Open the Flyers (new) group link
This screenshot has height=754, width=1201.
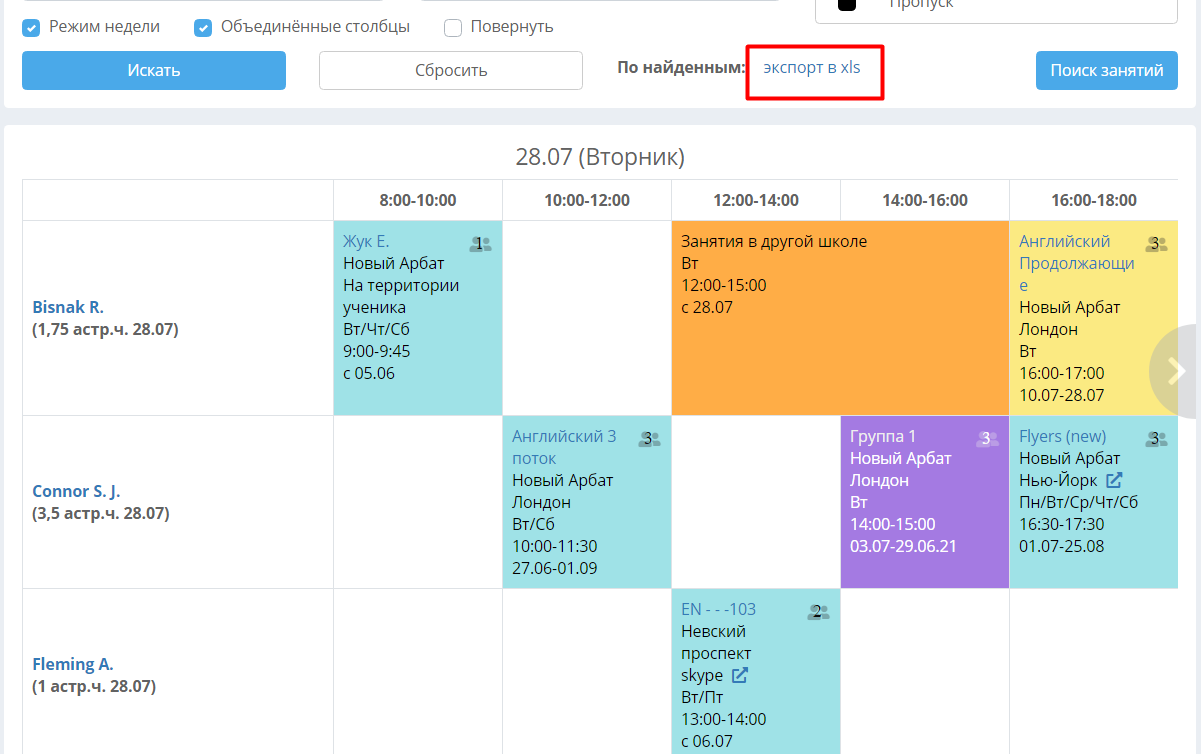pyautogui.click(x=1063, y=436)
